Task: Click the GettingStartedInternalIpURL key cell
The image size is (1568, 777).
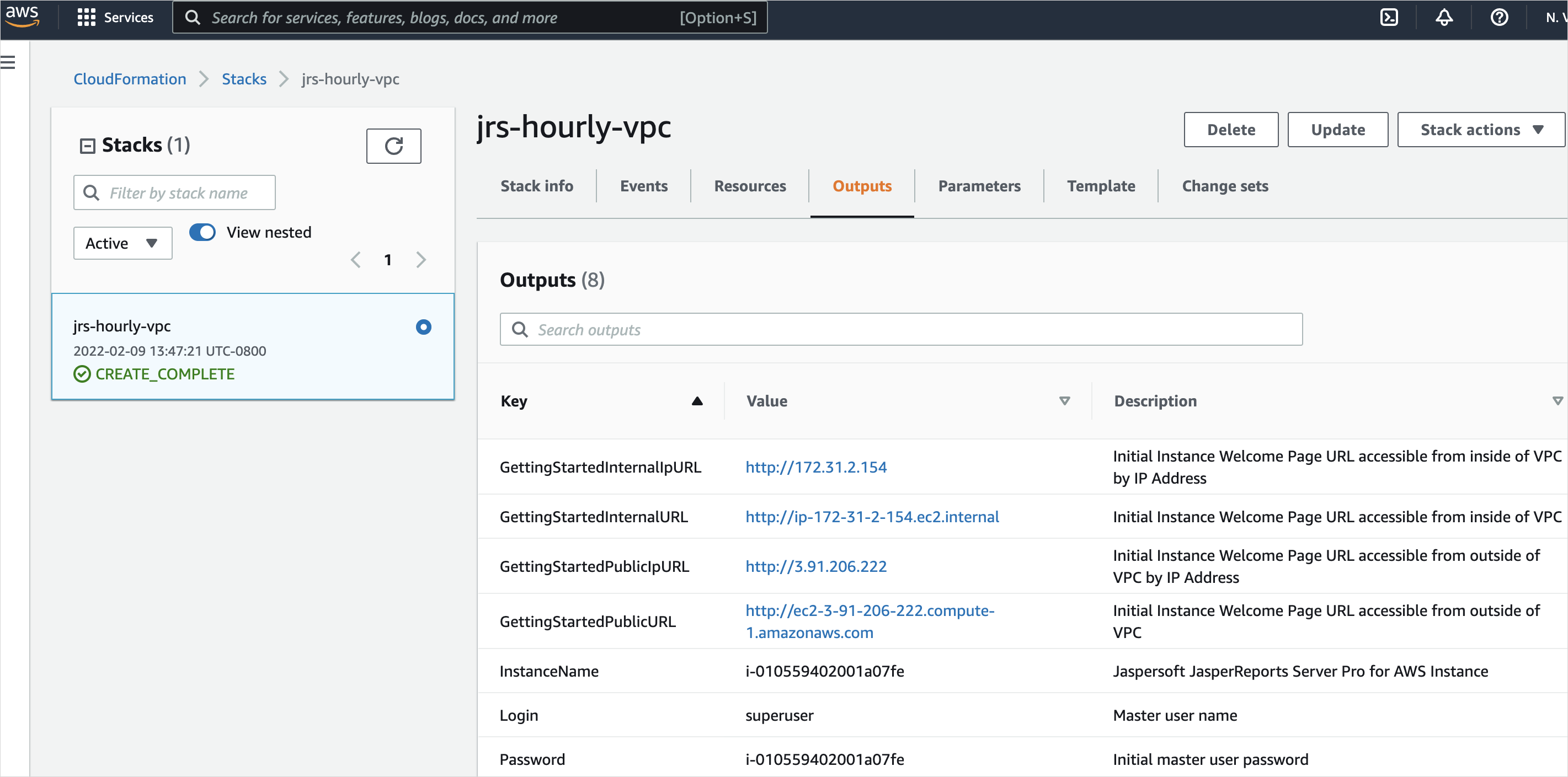Action: (600, 467)
